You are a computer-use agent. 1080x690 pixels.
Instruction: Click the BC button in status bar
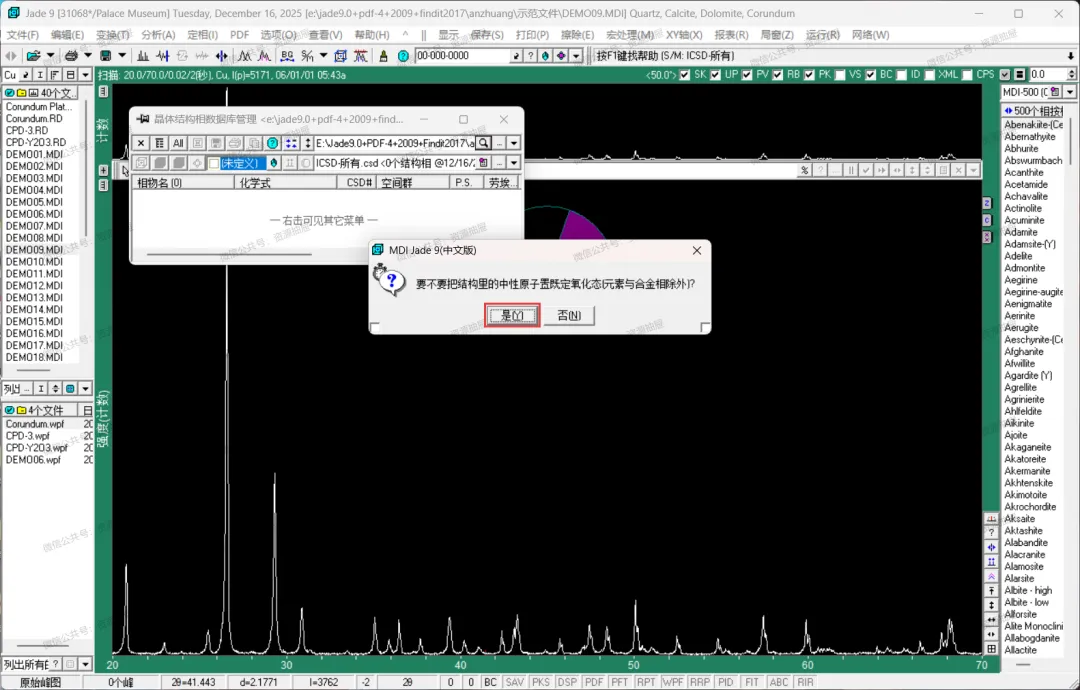490,682
